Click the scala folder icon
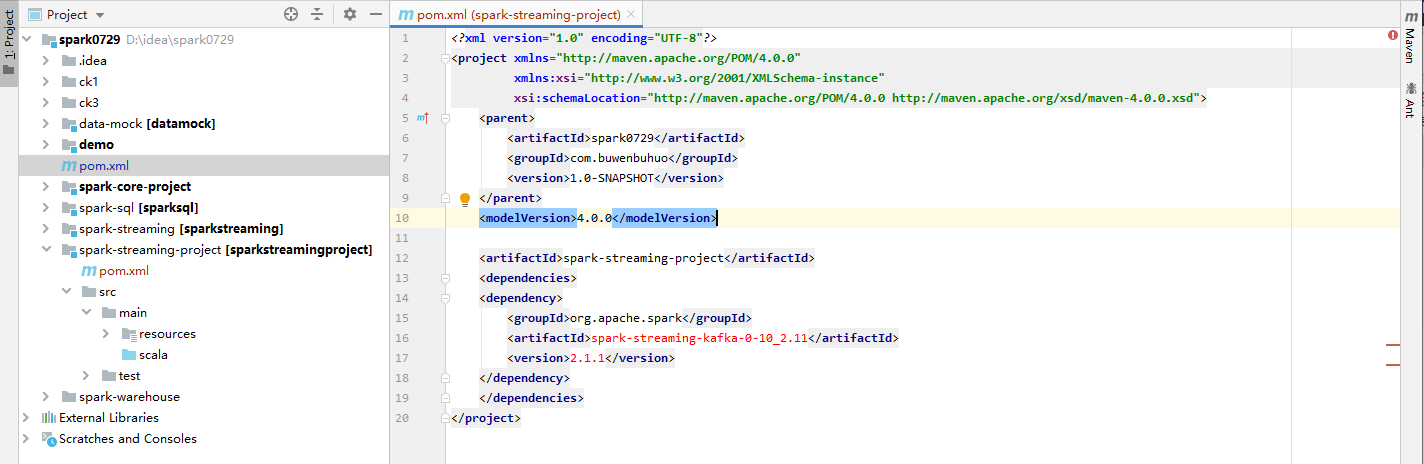1424x464 pixels. coord(129,354)
